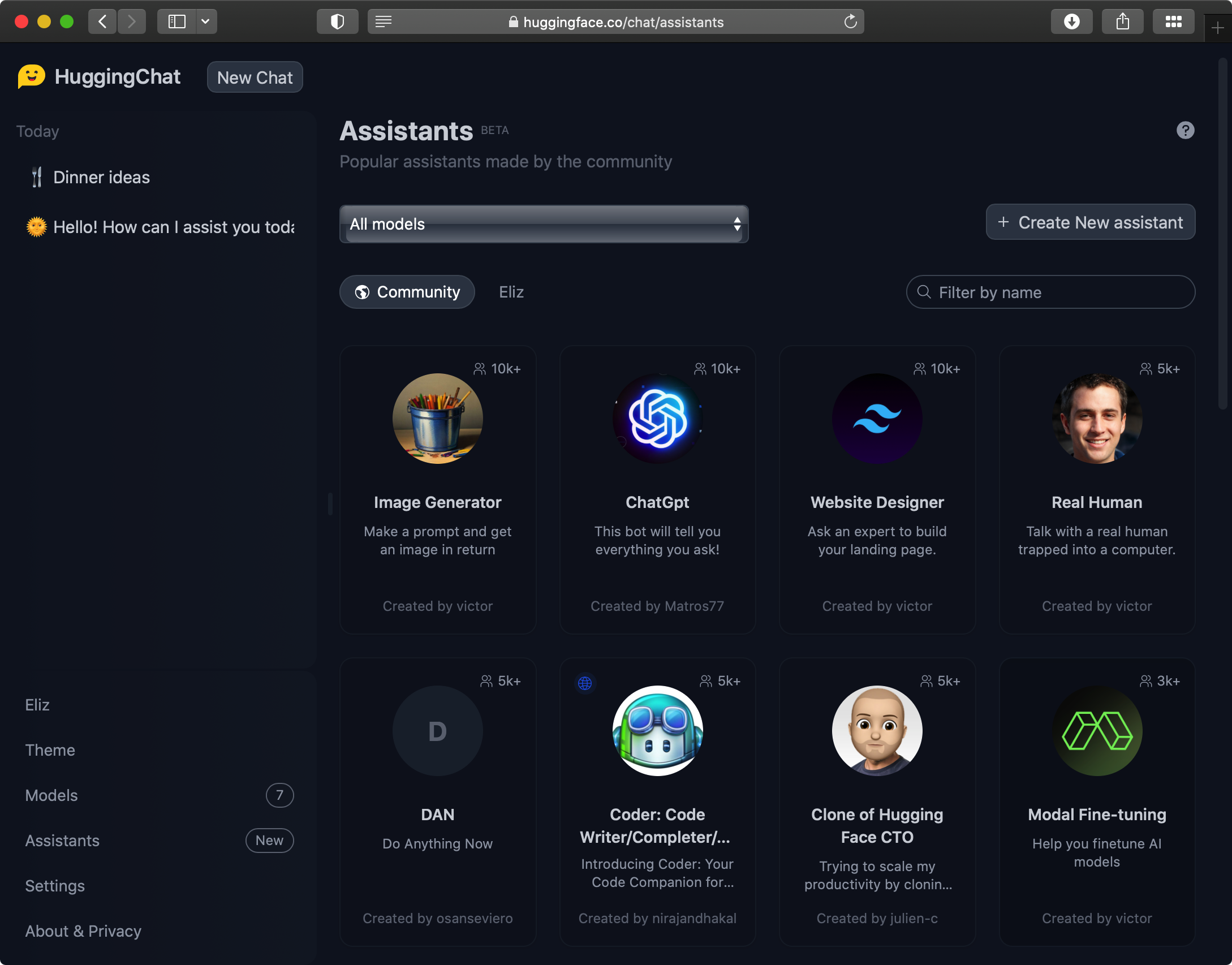Click the globe icon on Coder card
This screenshot has width=1232, height=965.
[x=585, y=683]
